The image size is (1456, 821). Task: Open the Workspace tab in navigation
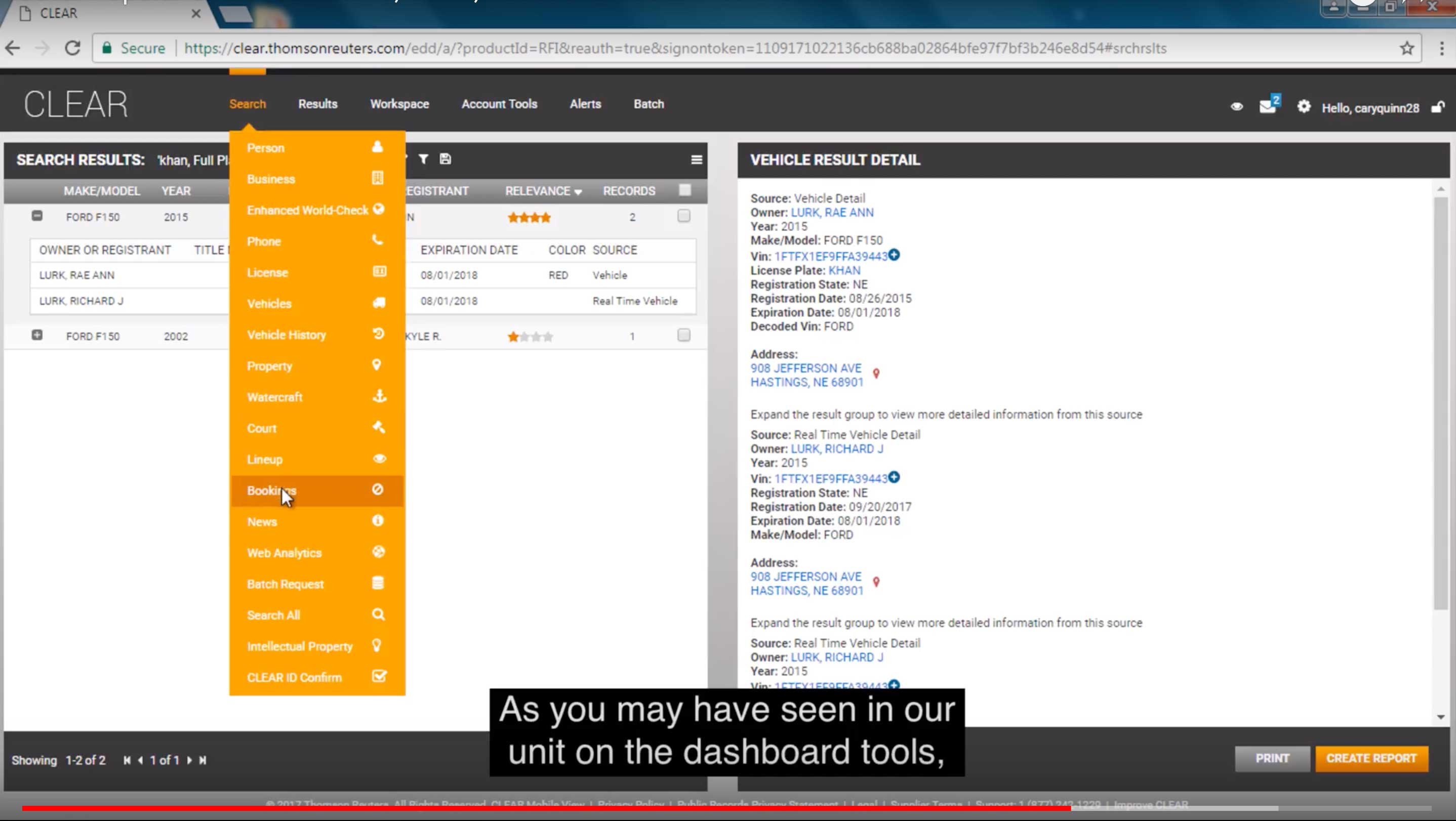[399, 104]
